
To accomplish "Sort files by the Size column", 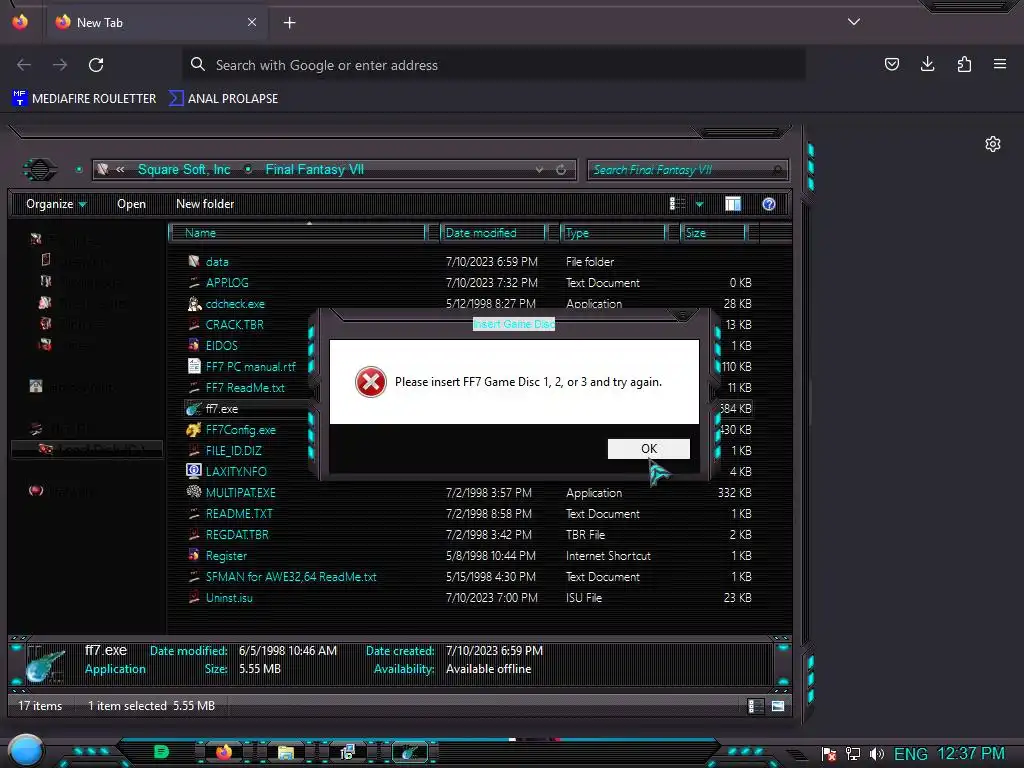I will tap(712, 233).
